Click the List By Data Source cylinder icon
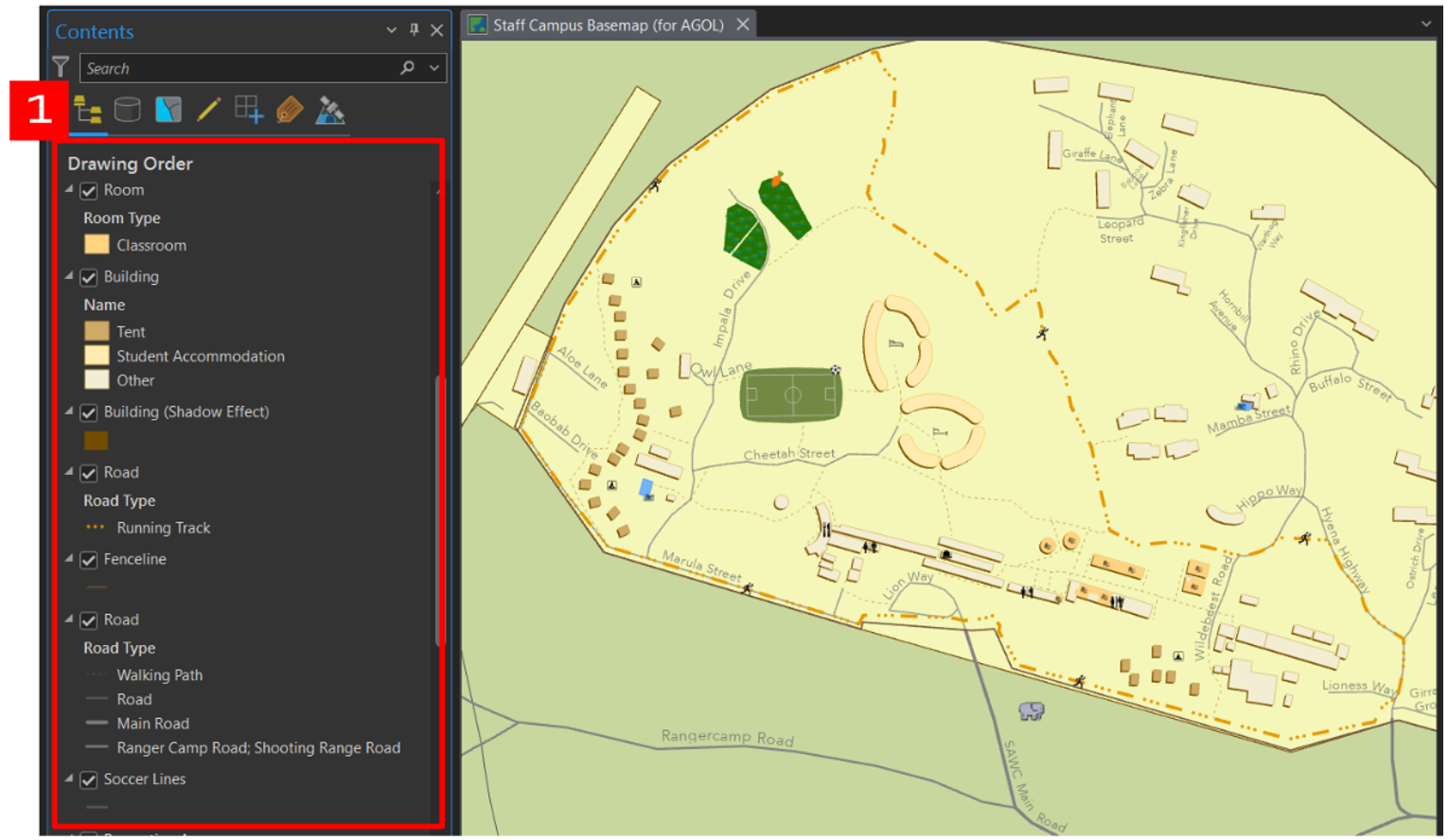This screenshot has width=1448, height=840. click(x=128, y=110)
